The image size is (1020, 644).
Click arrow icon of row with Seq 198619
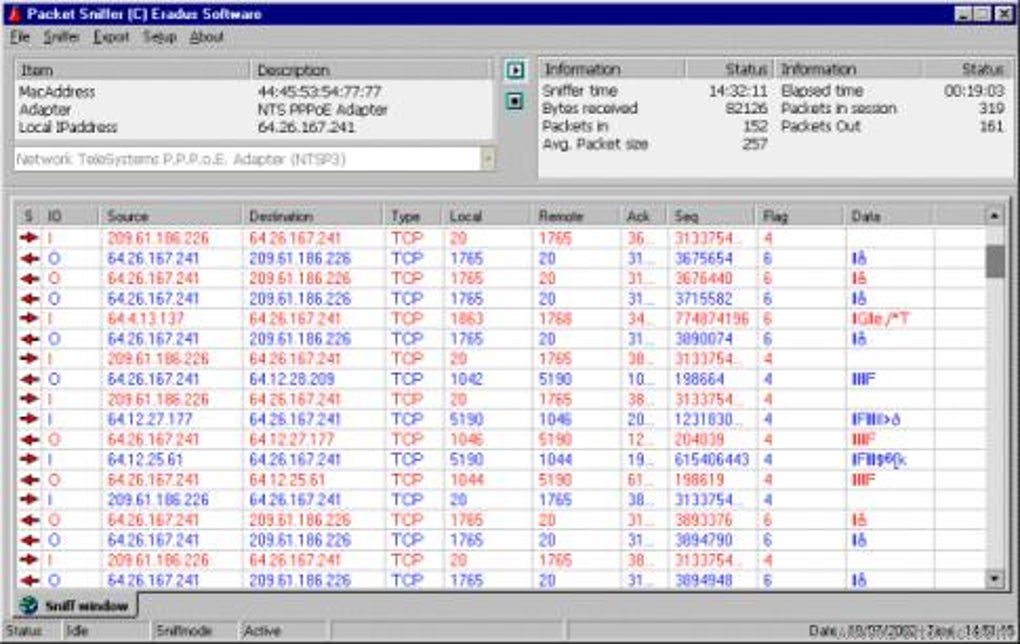pos(29,479)
